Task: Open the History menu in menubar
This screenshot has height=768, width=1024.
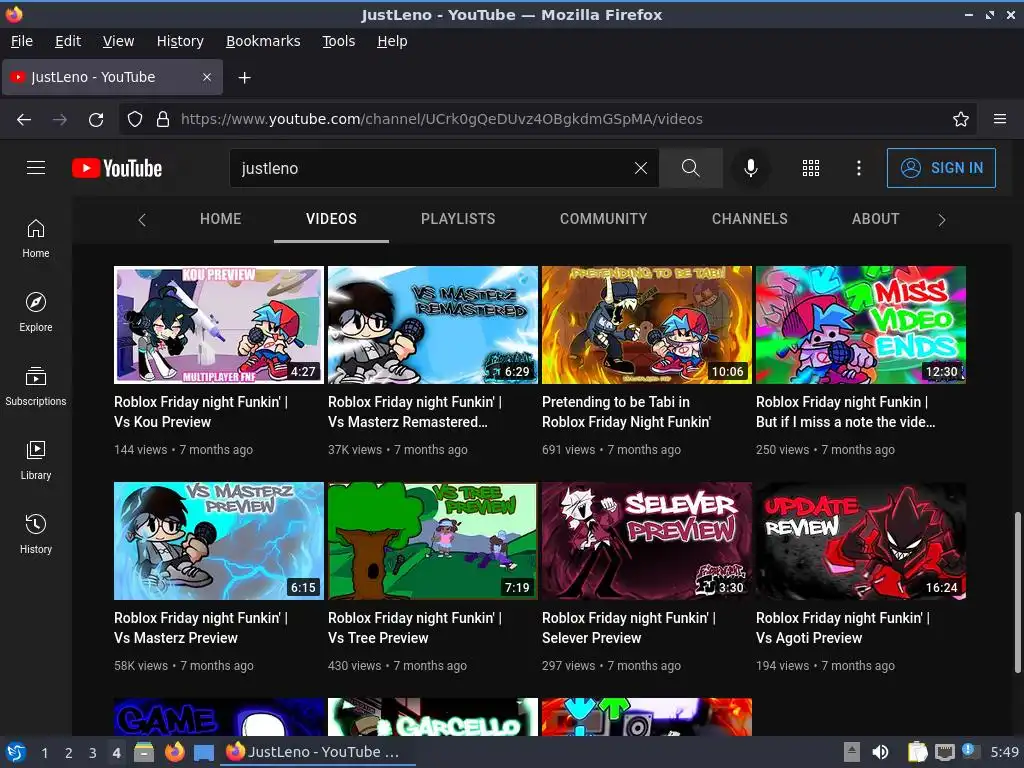Action: pos(180,41)
